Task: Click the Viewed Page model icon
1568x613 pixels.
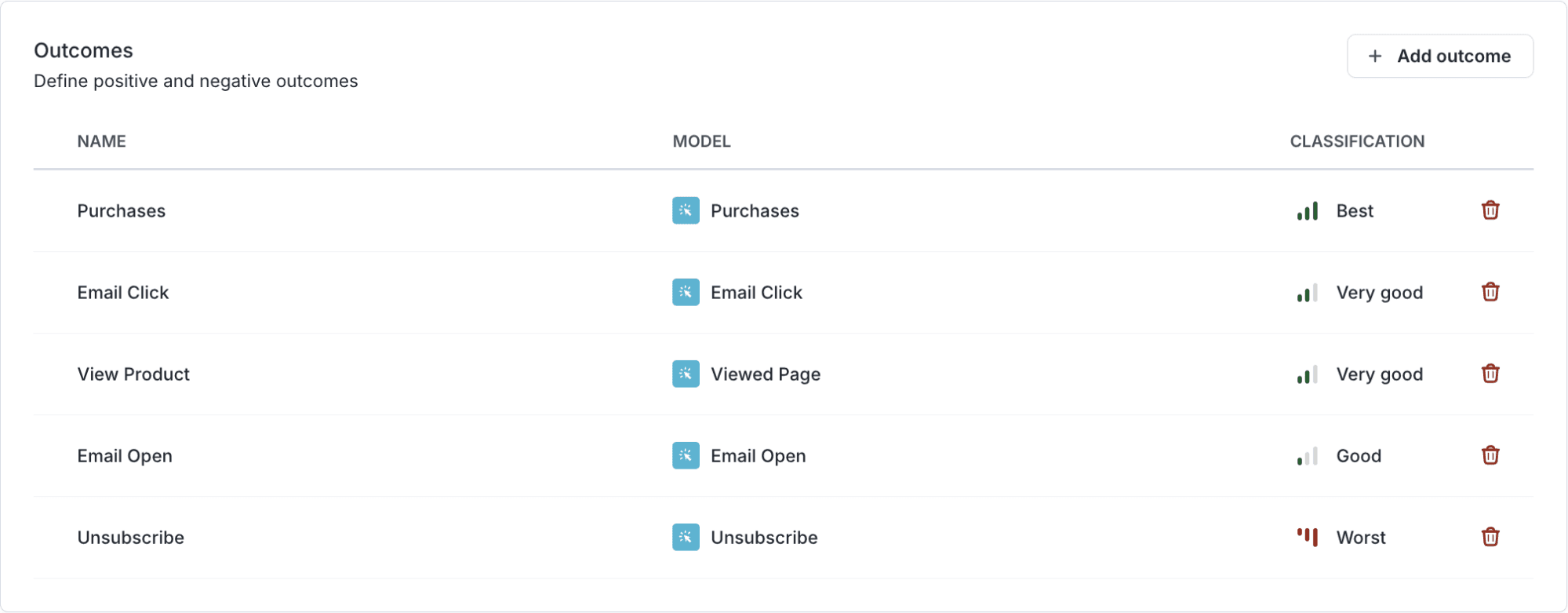Action: 686,374
